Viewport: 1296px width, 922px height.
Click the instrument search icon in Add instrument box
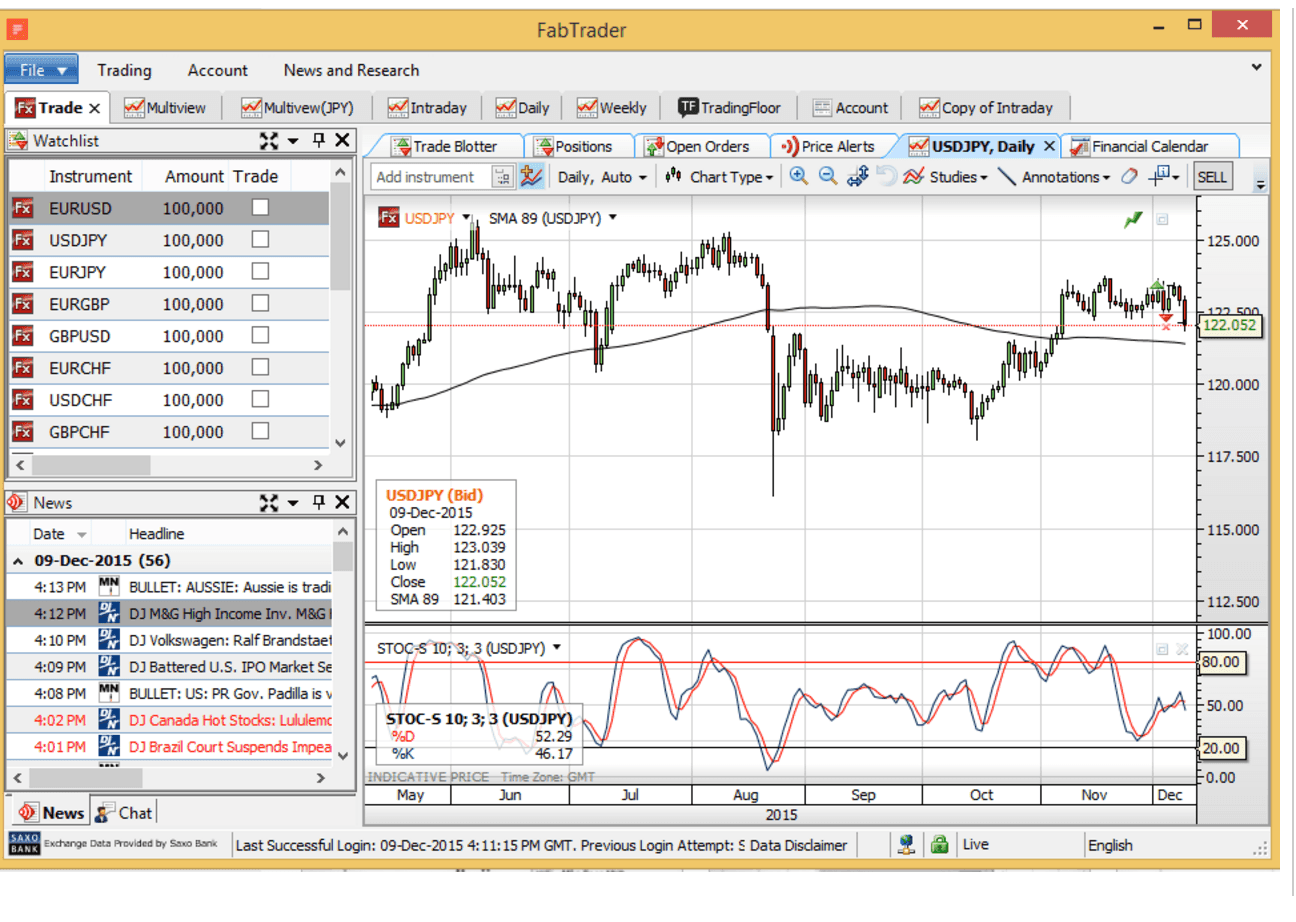tap(502, 177)
